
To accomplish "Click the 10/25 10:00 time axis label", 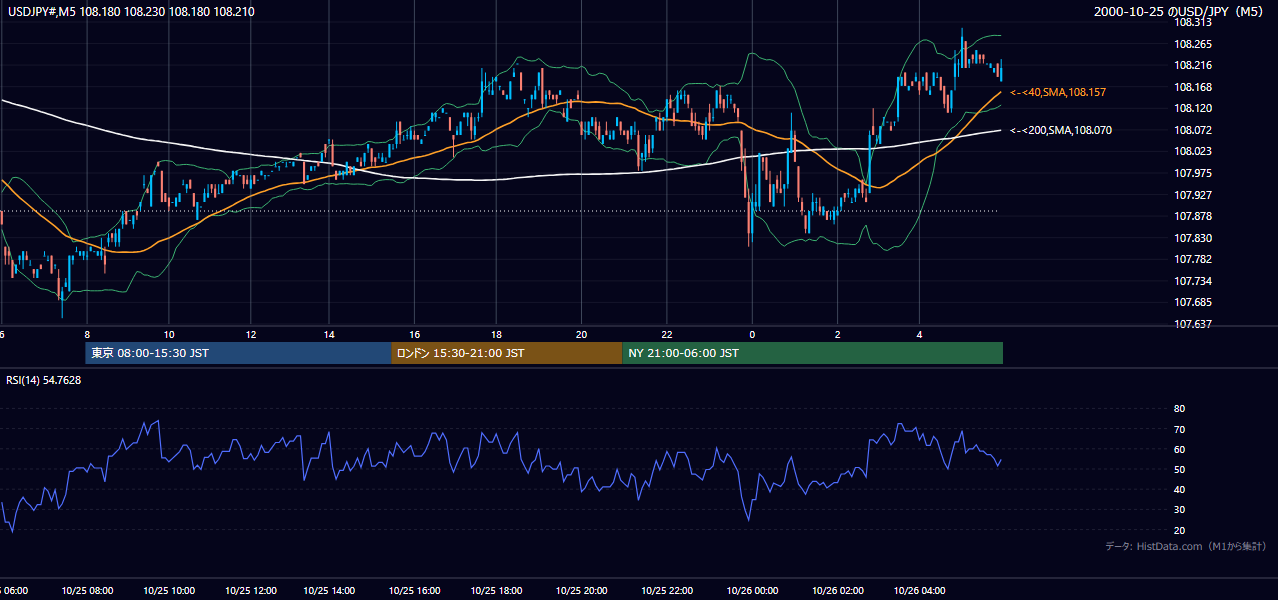I will tap(168, 591).
